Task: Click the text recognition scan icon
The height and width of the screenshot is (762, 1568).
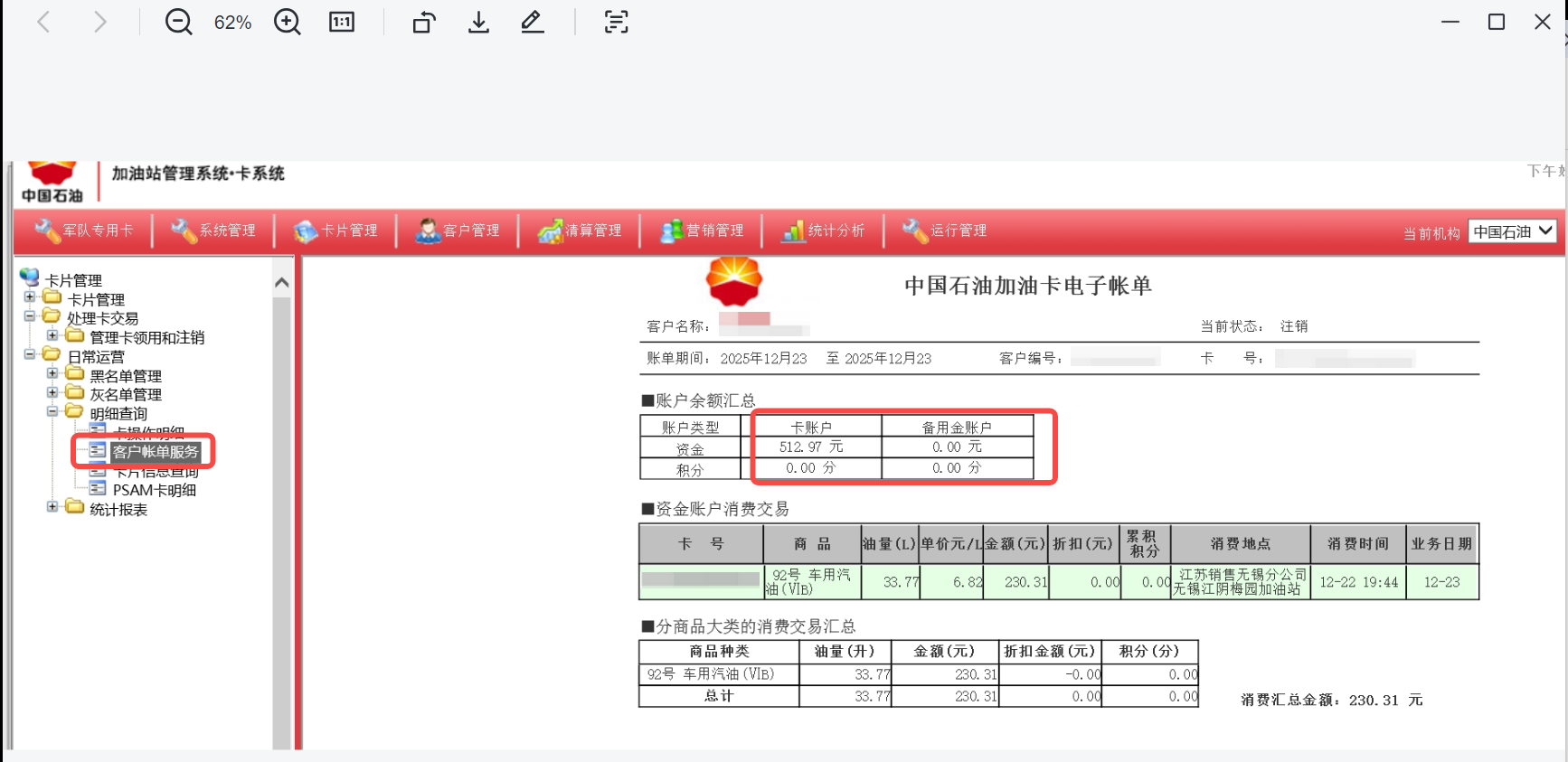Action: coord(616,22)
